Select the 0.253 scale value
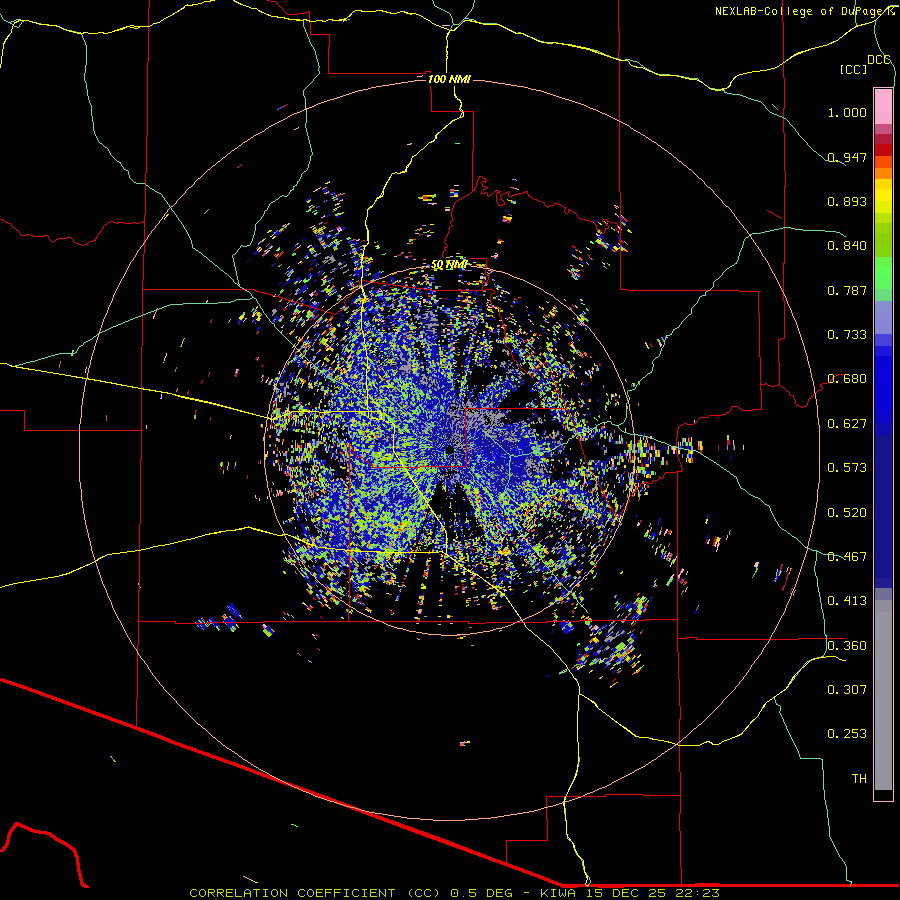The width and height of the screenshot is (900, 900). click(847, 734)
